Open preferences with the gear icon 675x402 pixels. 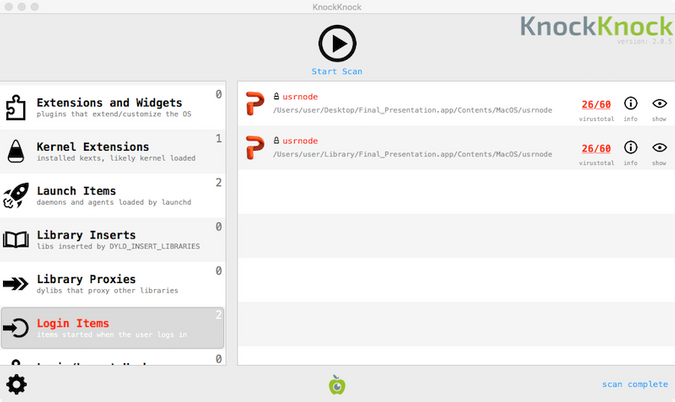16,384
